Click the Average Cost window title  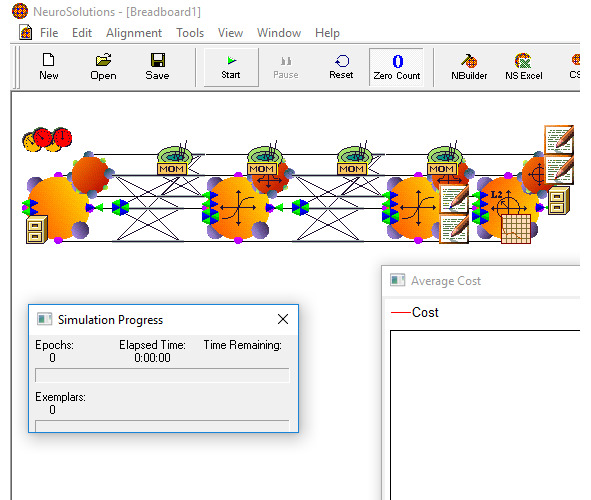[446, 281]
